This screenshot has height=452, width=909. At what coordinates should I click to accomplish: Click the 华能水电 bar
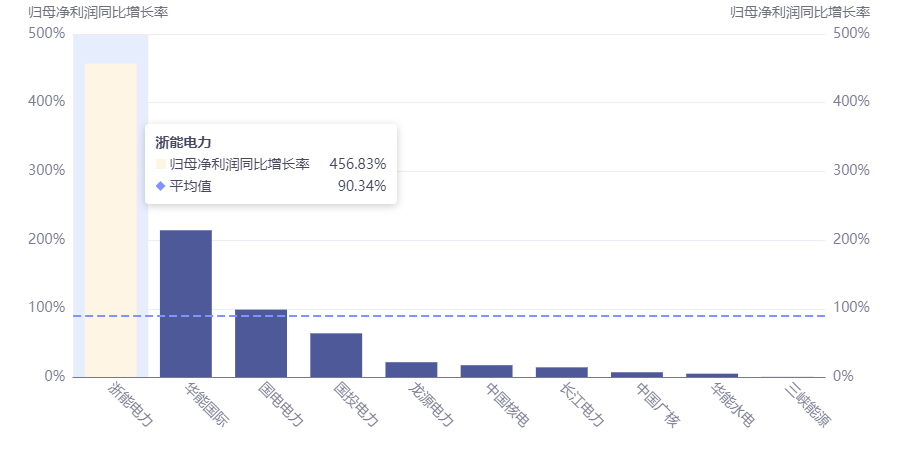click(712, 375)
